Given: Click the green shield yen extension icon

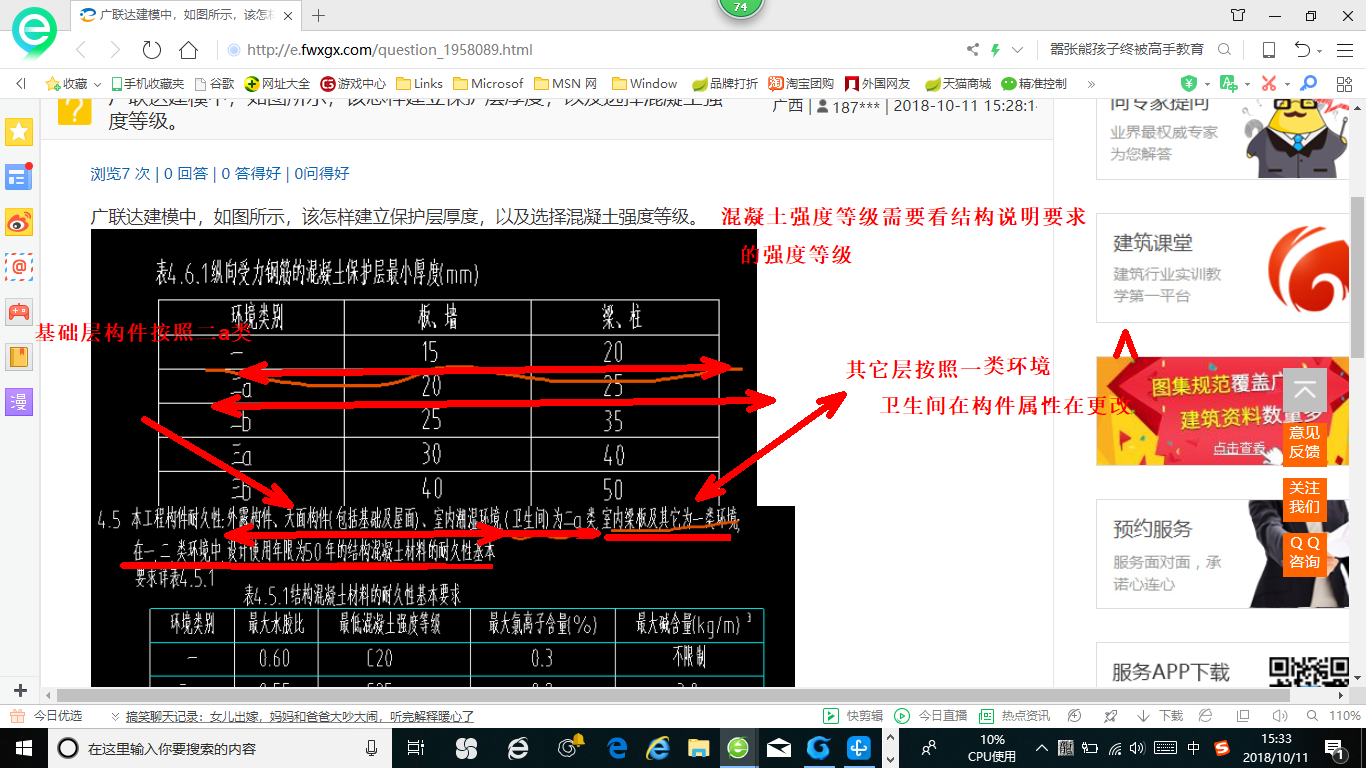Looking at the screenshot, I should (x=1188, y=84).
